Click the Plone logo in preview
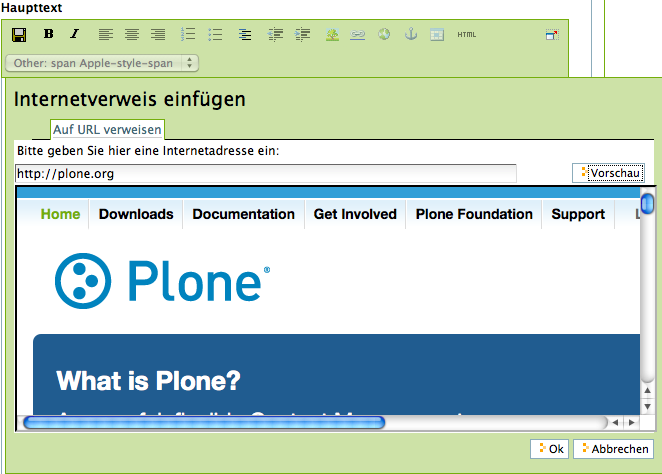This screenshot has height=474, width=662. pyautogui.click(x=163, y=281)
